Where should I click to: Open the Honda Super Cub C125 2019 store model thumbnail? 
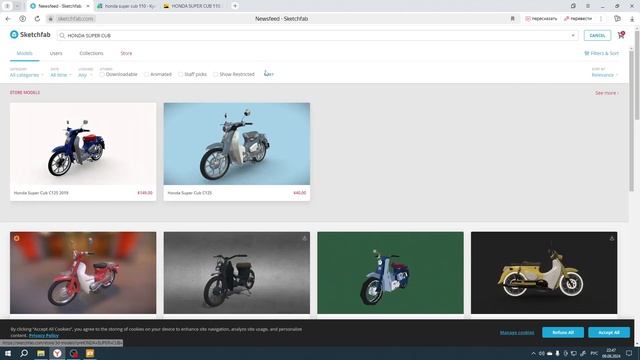(x=83, y=144)
